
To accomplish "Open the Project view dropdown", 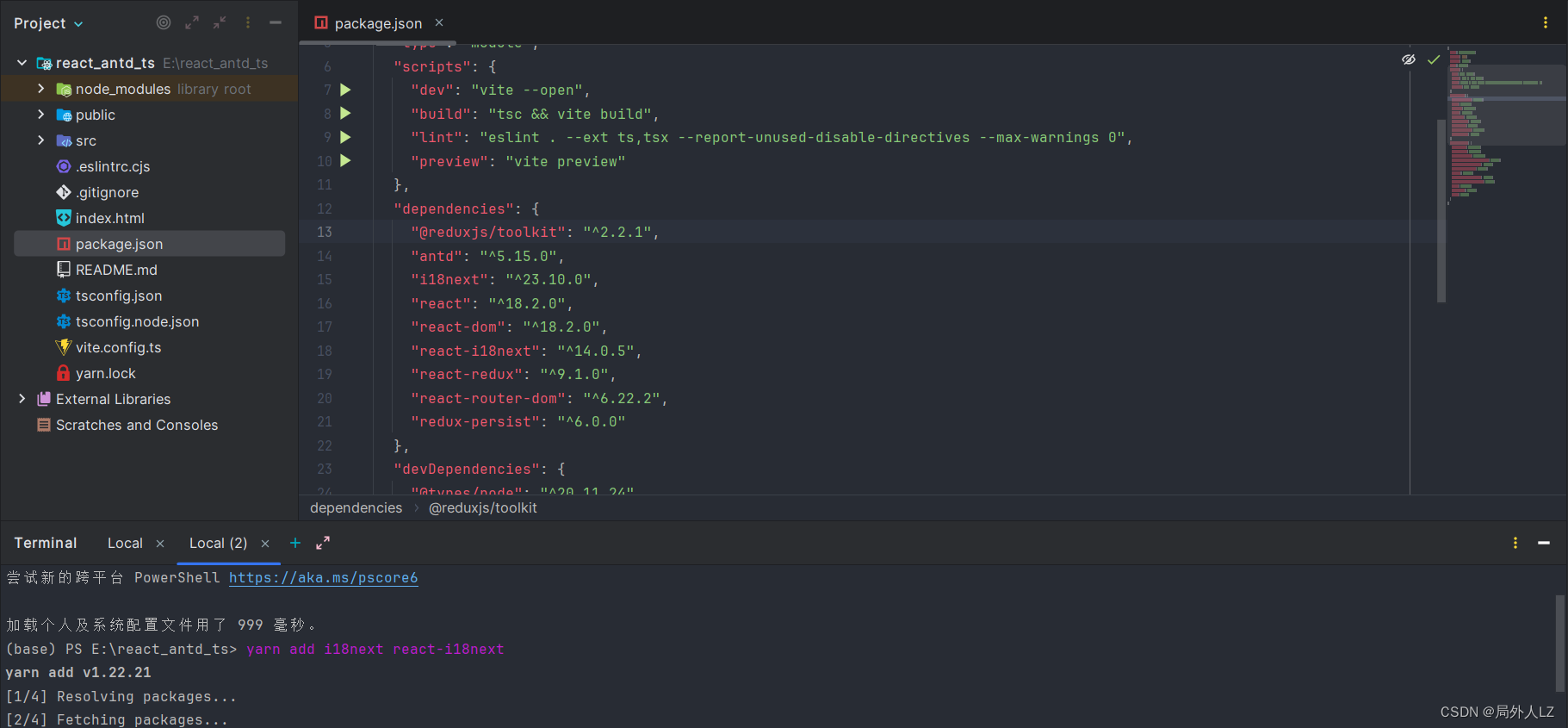I will pos(48,23).
